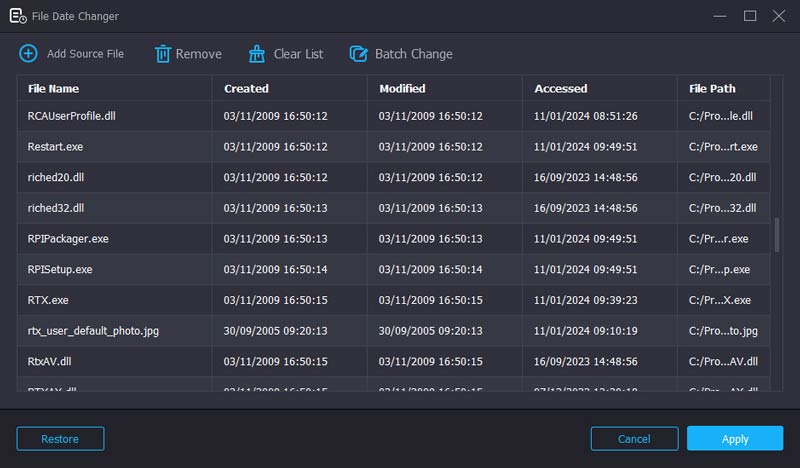Click Modified date of rtx_user_default_photo.jpg

[431, 331]
